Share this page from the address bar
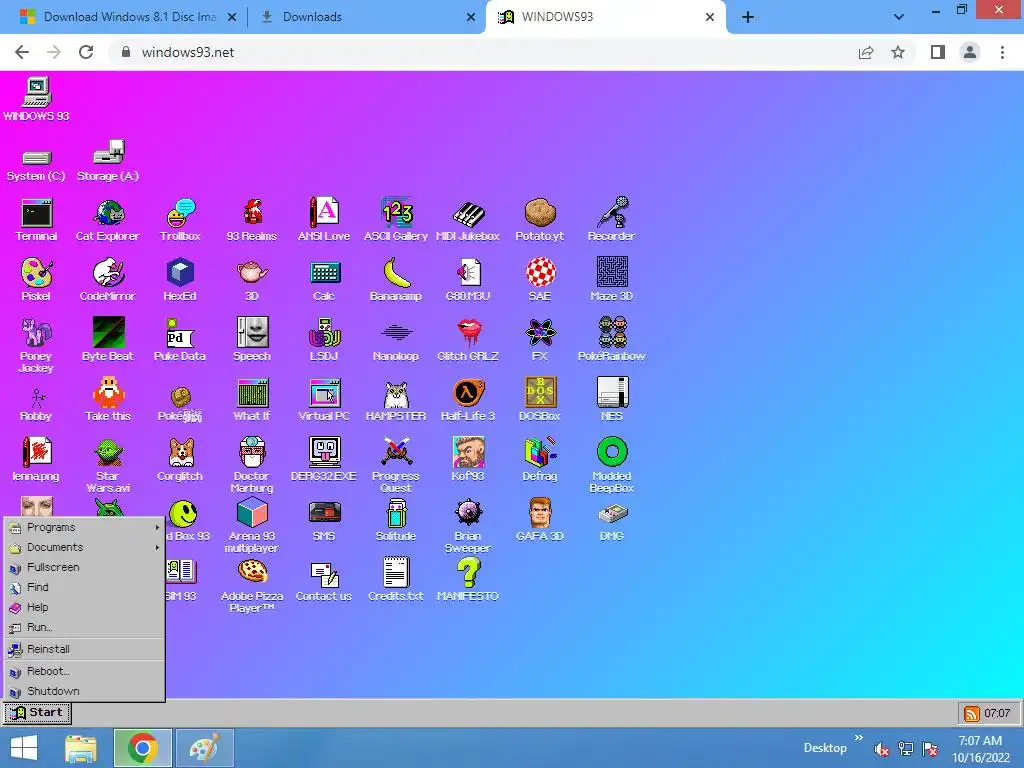1024x768 pixels. tap(866, 52)
